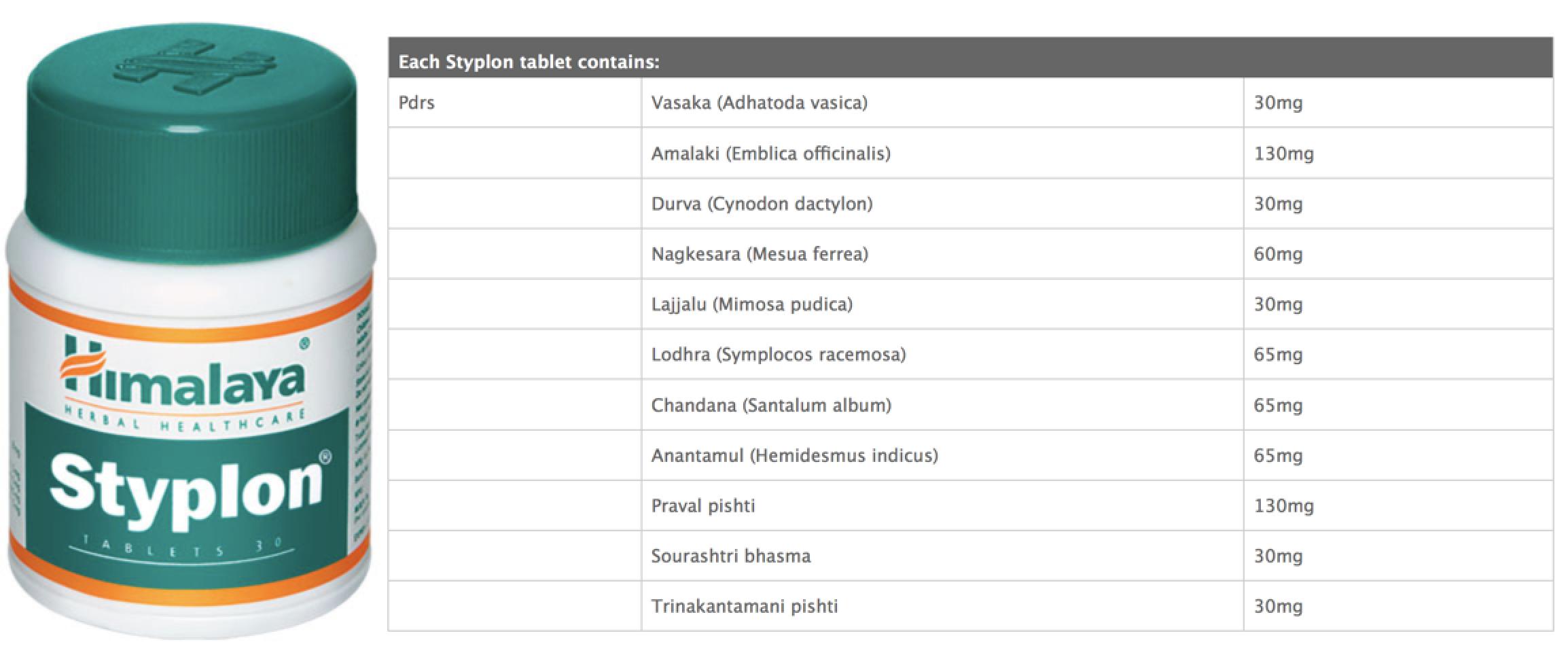This screenshot has width=1568, height=659.
Task: Click Lodhra (Symplocos racemosa) entry
Action: 779,355
